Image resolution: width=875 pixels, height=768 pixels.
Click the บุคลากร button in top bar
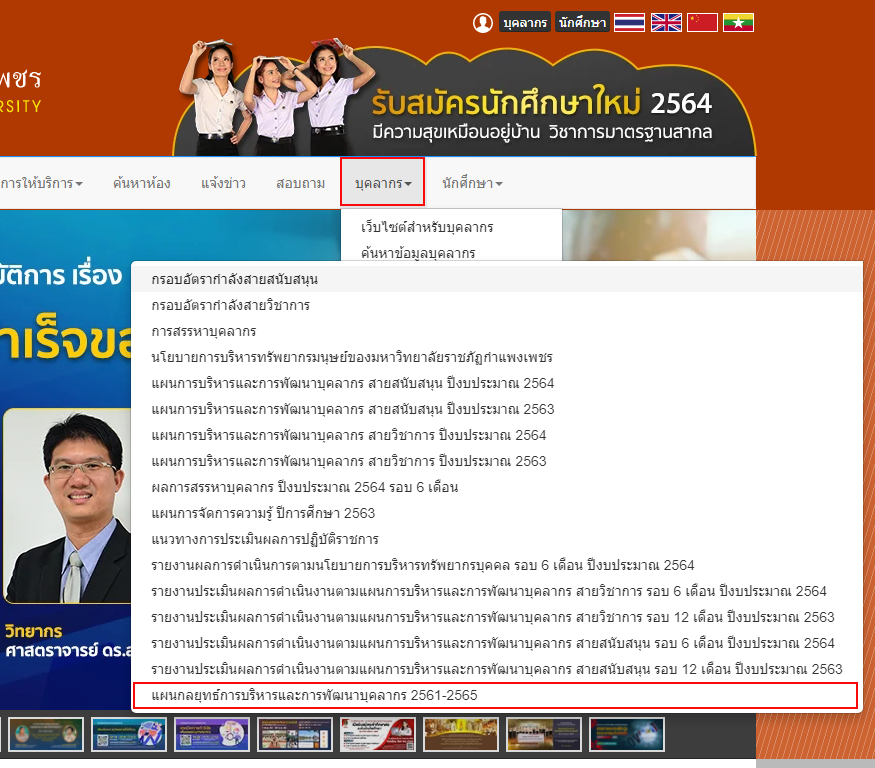pyautogui.click(x=525, y=22)
